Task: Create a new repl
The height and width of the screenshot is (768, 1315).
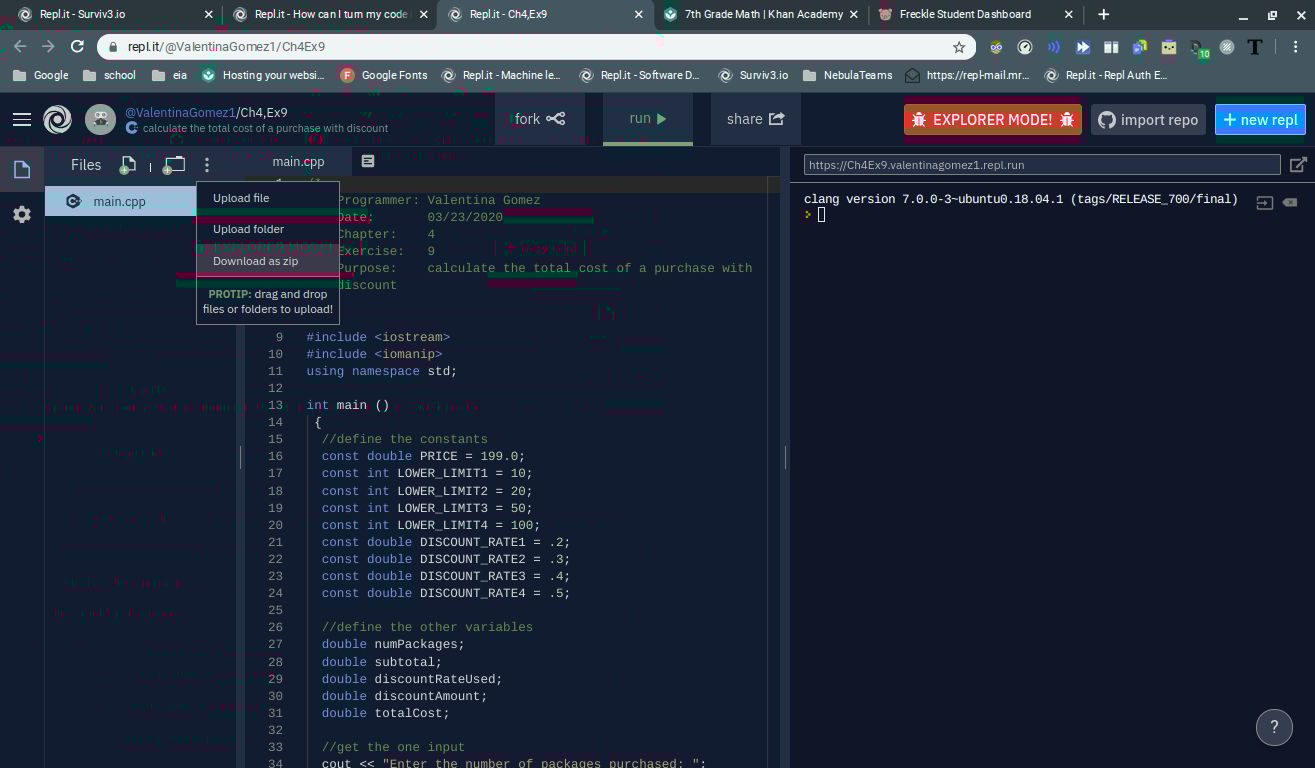Action: point(1260,119)
